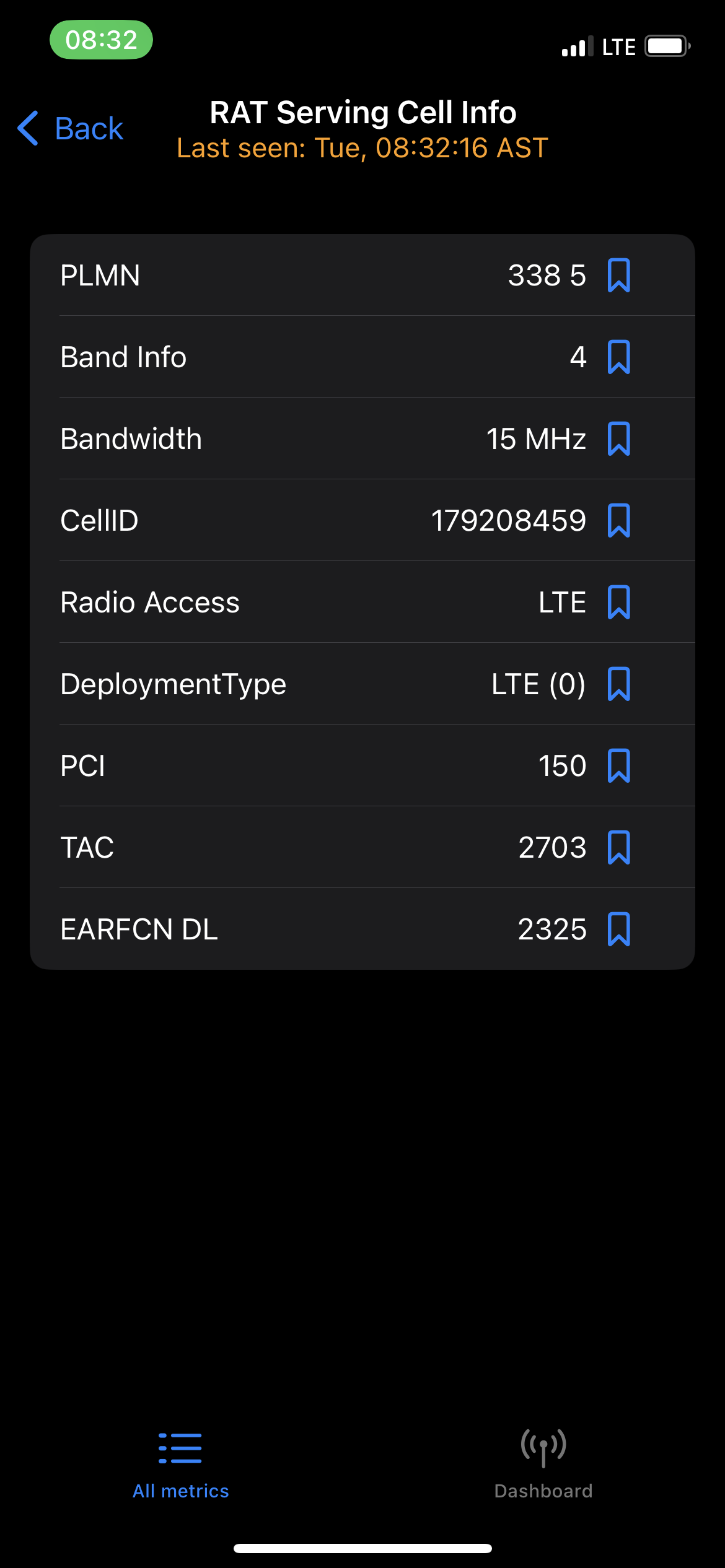Tap the cellular signal bars icon
Viewport: 725px width, 1568px height.
[x=576, y=47]
